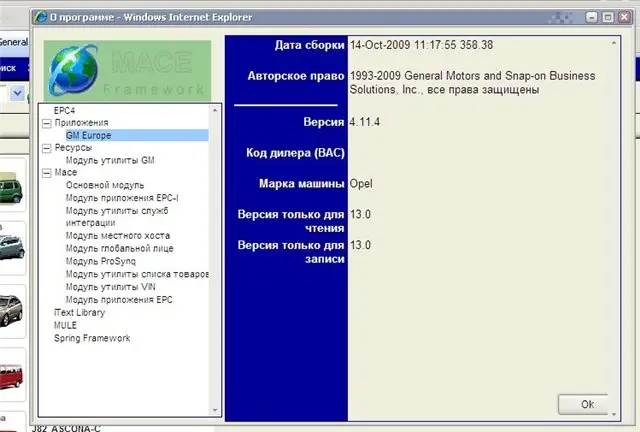
Task: Click red van thumbnail in background window
Action: click(x=11, y=376)
